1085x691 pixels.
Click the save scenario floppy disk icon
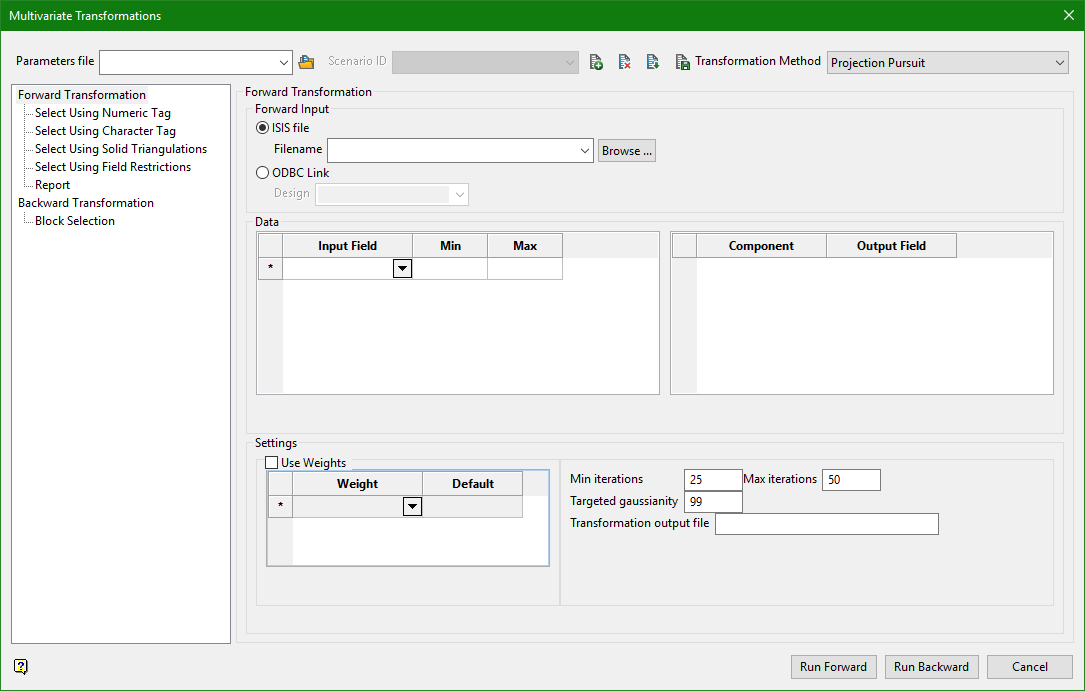coord(682,62)
